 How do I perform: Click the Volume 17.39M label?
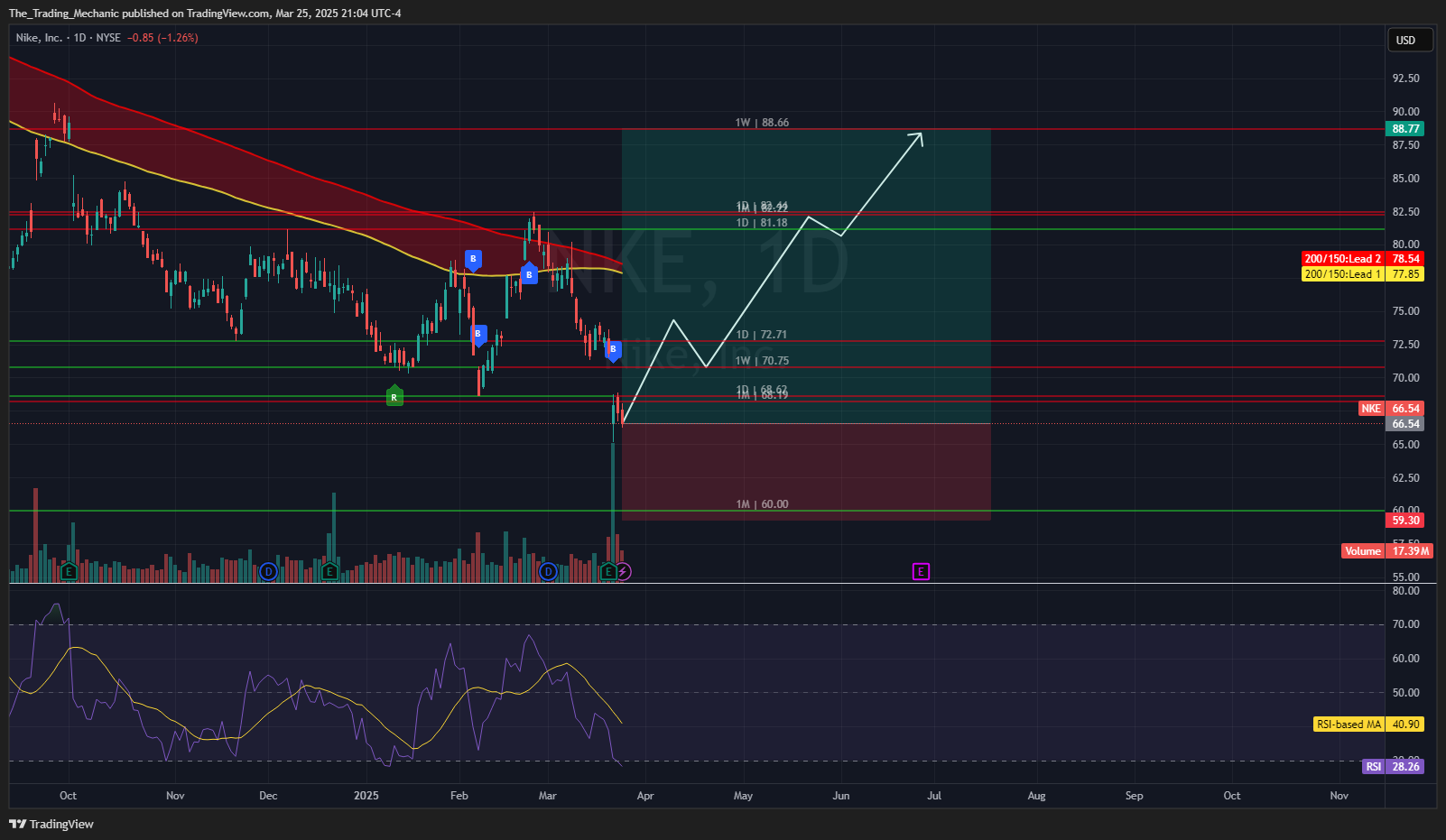pyautogui.click(x=1387, y=551)
